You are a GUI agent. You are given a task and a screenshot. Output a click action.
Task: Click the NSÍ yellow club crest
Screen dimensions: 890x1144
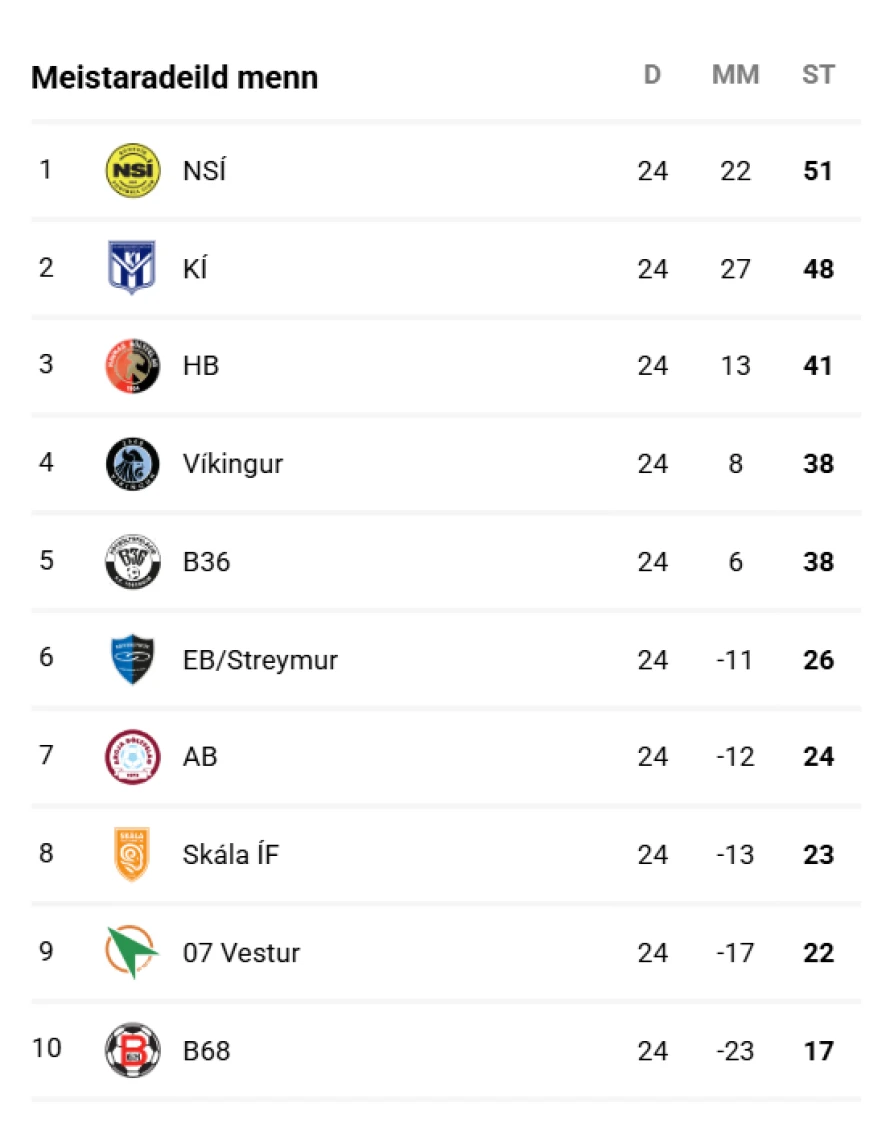(x=133, y=170)
